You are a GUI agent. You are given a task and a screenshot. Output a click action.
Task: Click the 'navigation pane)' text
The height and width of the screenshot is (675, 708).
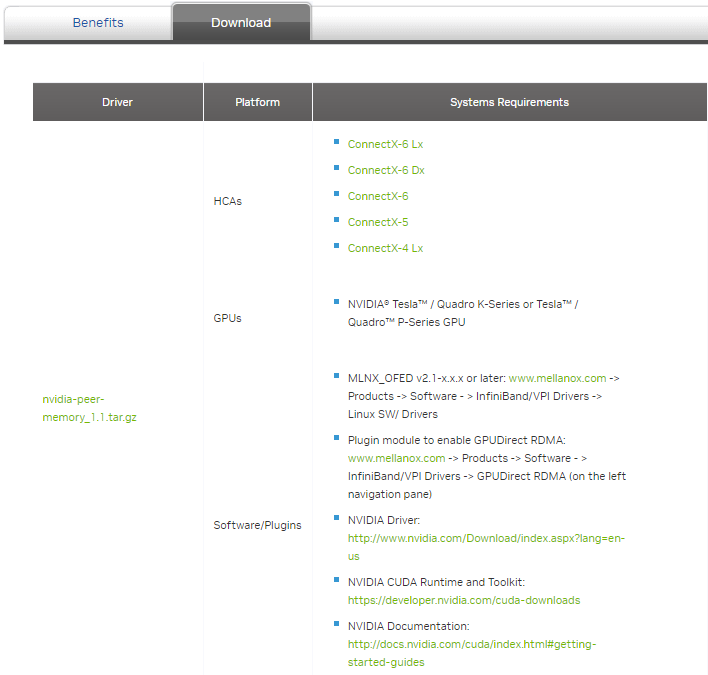[x=390, y=494]
